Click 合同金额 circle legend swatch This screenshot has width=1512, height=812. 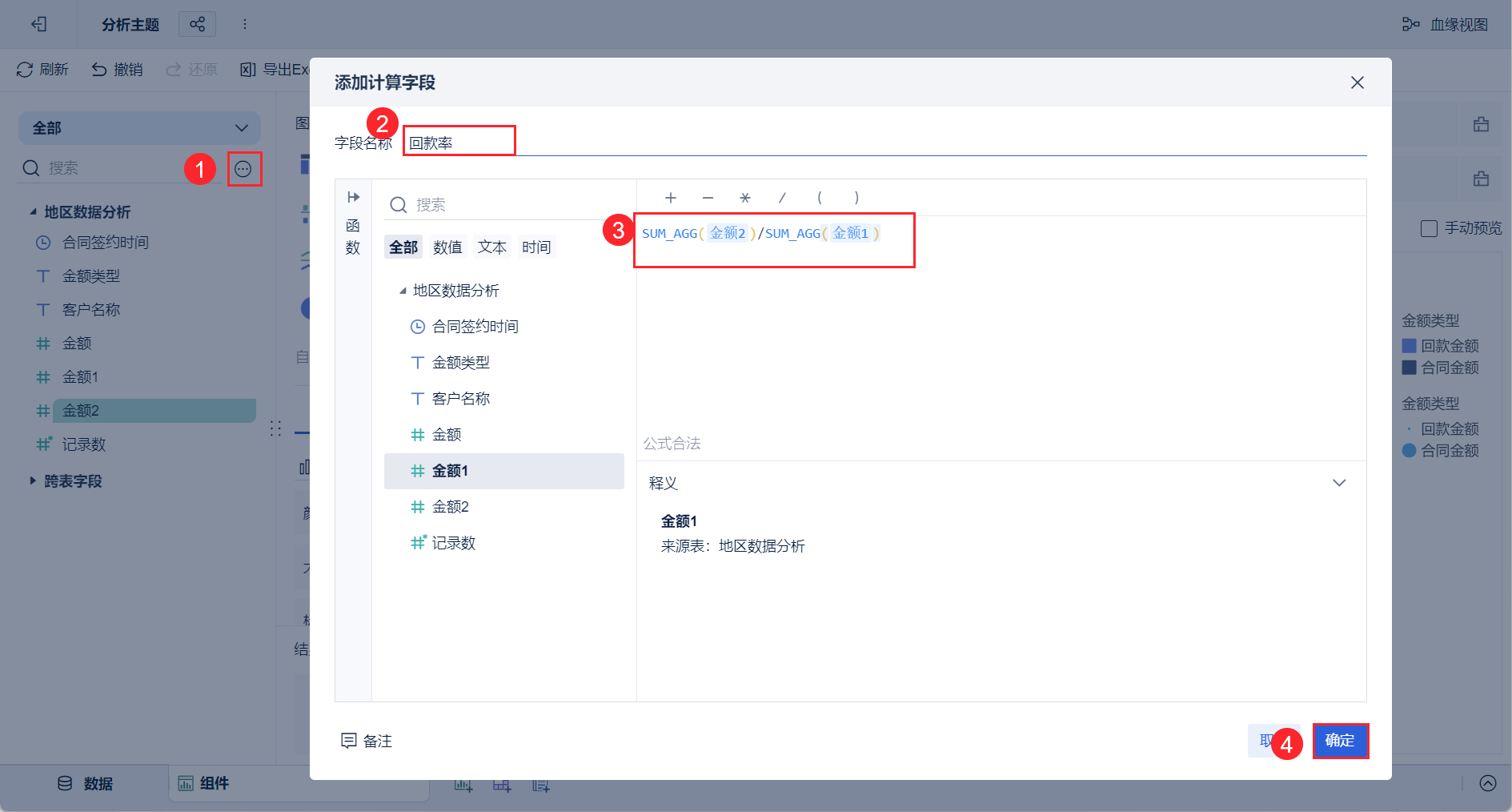1410,451
